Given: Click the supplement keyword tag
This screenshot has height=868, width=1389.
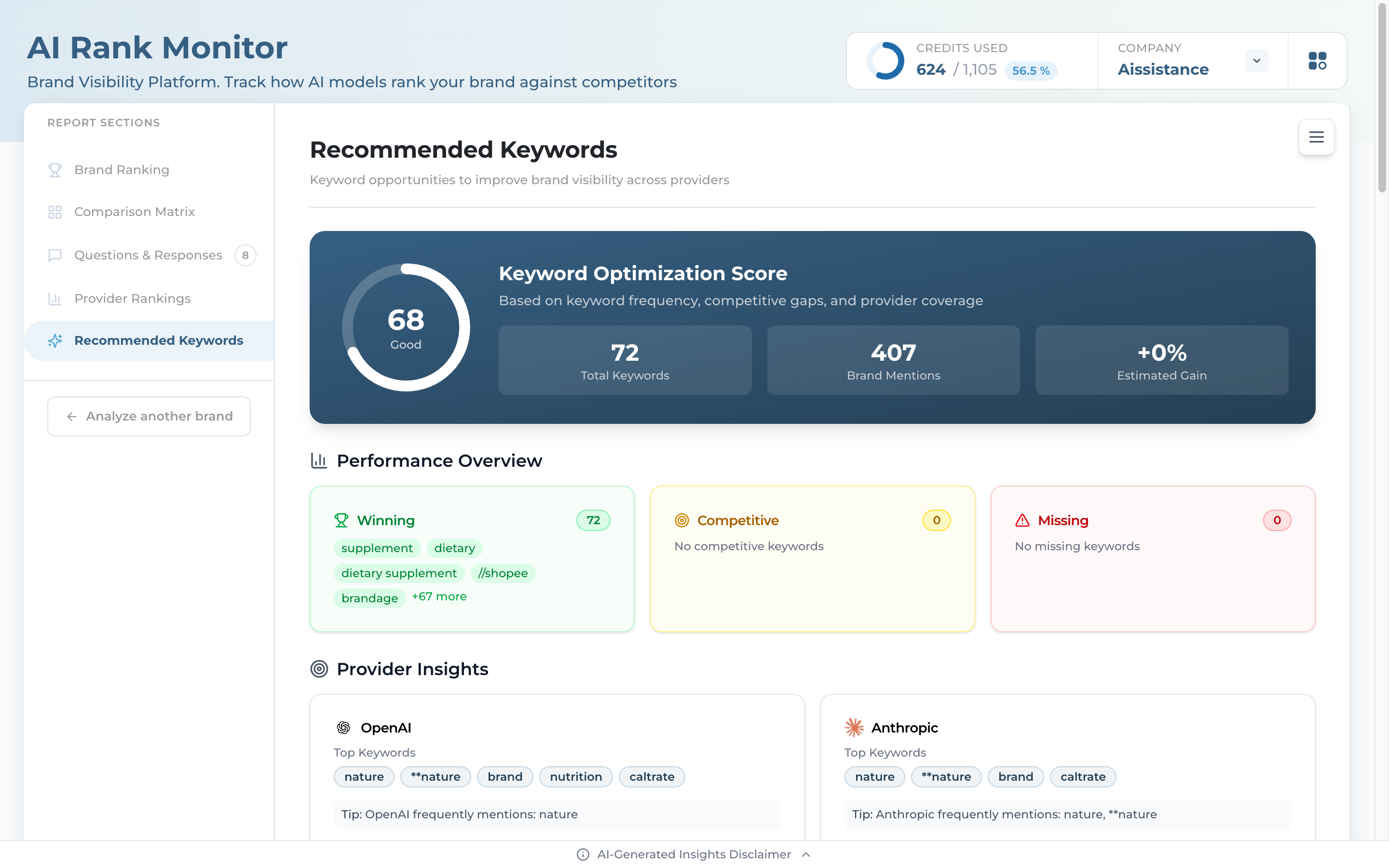Looking at the screenshot, I should pos(377,548).
